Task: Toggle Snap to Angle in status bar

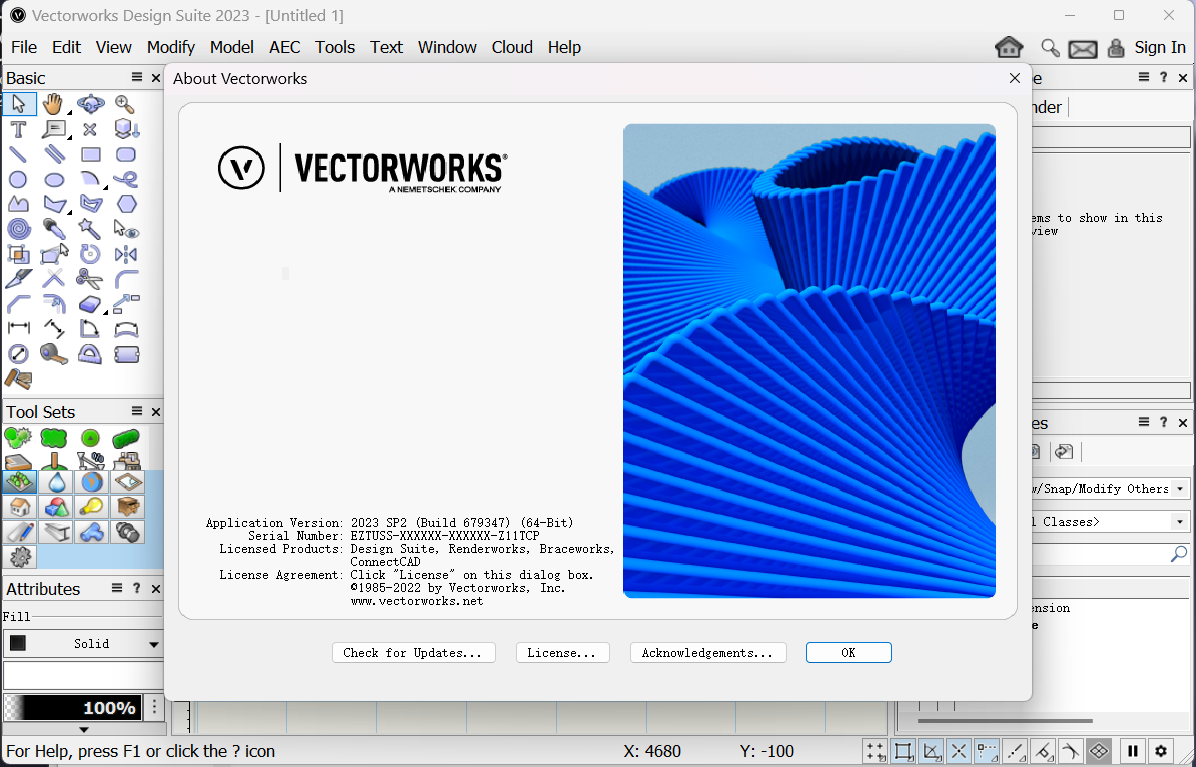Action: pyautogui.click(x=931, y=751)
